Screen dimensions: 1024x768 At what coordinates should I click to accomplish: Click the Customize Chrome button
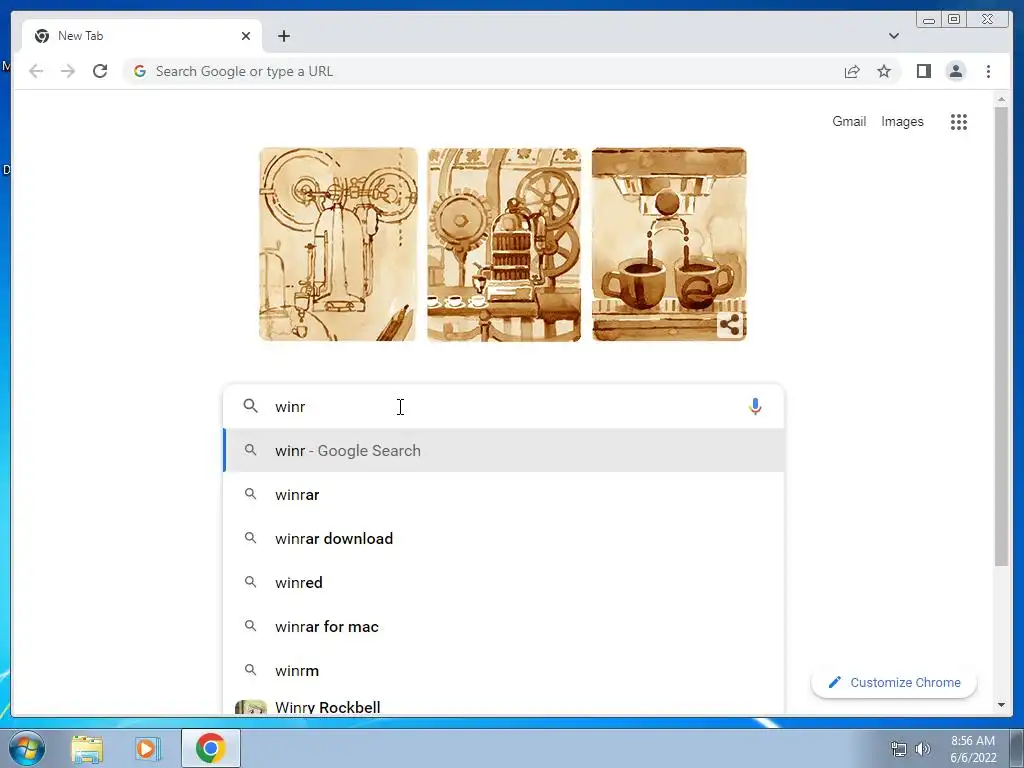pos(893,682)
